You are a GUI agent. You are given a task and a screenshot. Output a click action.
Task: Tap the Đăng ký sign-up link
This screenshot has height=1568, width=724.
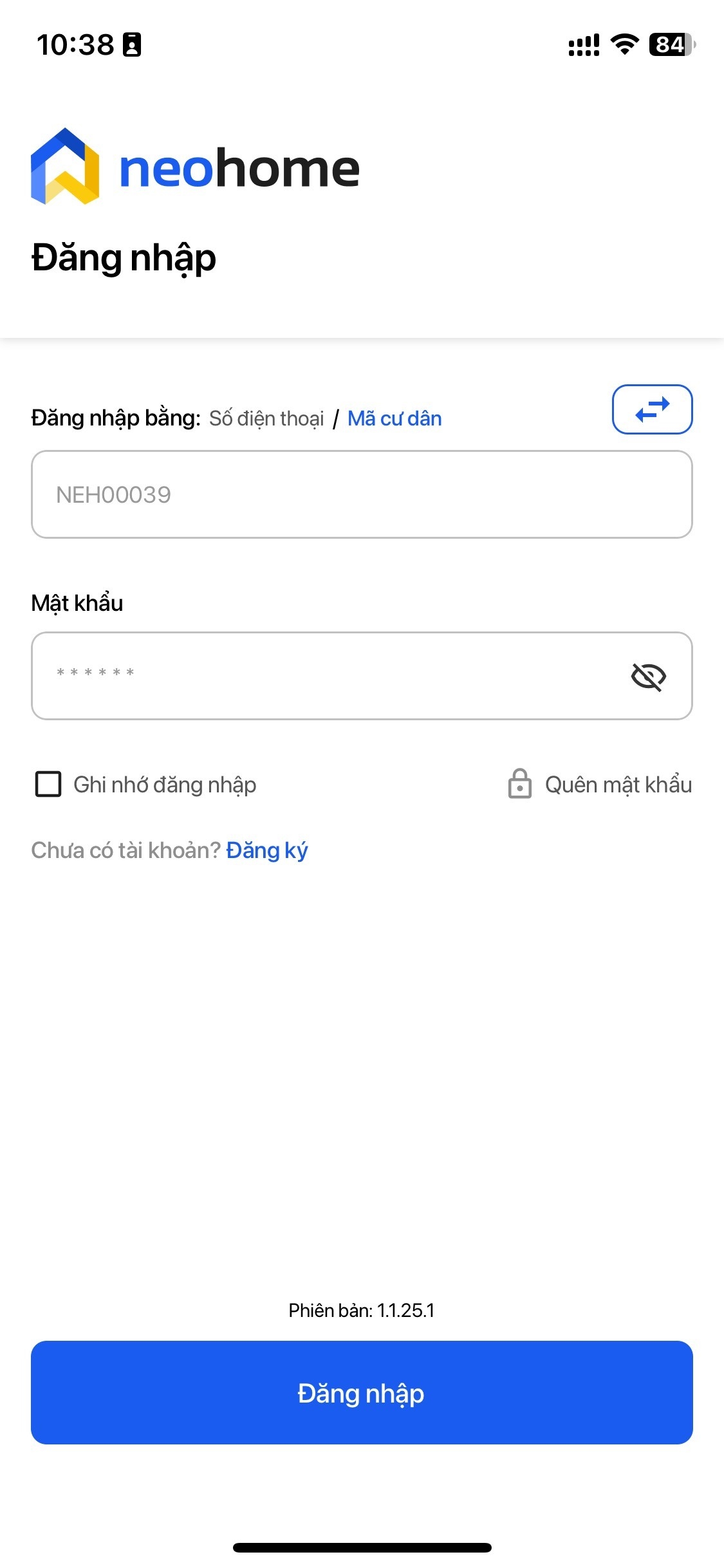pos(267,850)
